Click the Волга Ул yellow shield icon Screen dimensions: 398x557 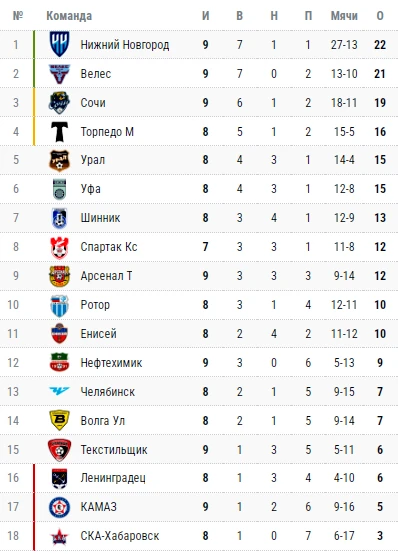click(59, 420)
